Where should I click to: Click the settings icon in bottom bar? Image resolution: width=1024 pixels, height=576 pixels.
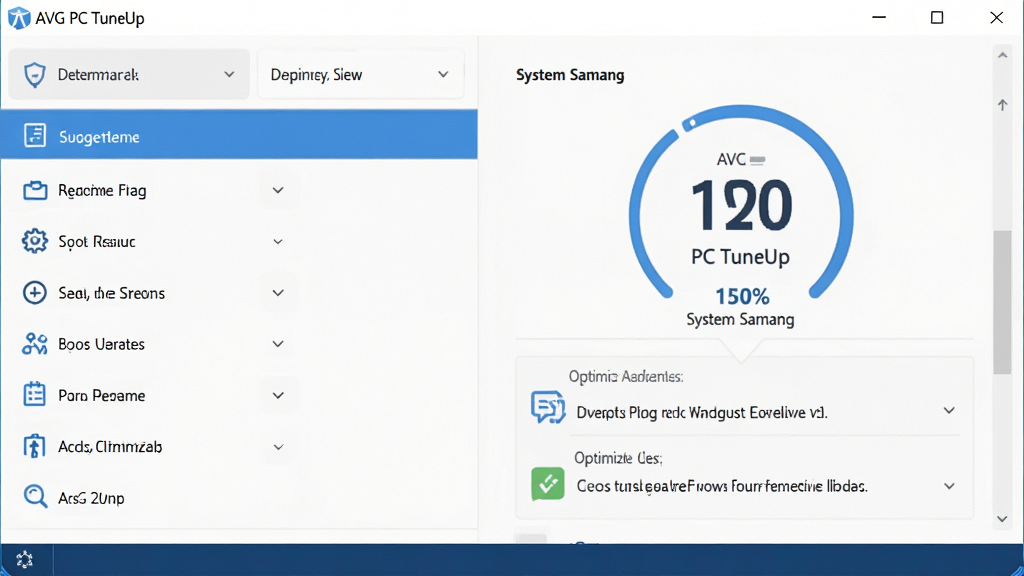(x=25, y=560)
